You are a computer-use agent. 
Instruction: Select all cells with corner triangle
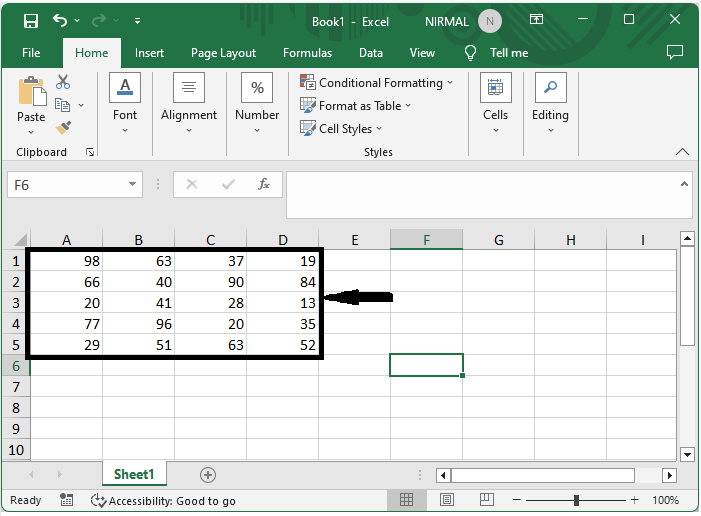coord(20,240)
